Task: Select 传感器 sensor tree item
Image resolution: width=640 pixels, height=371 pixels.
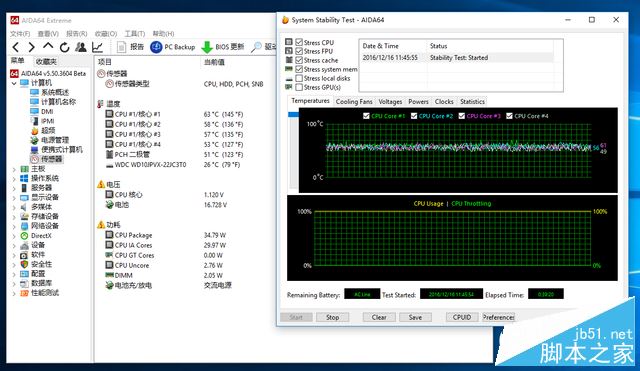Action: pyautogui.click(x=51, y=159)
